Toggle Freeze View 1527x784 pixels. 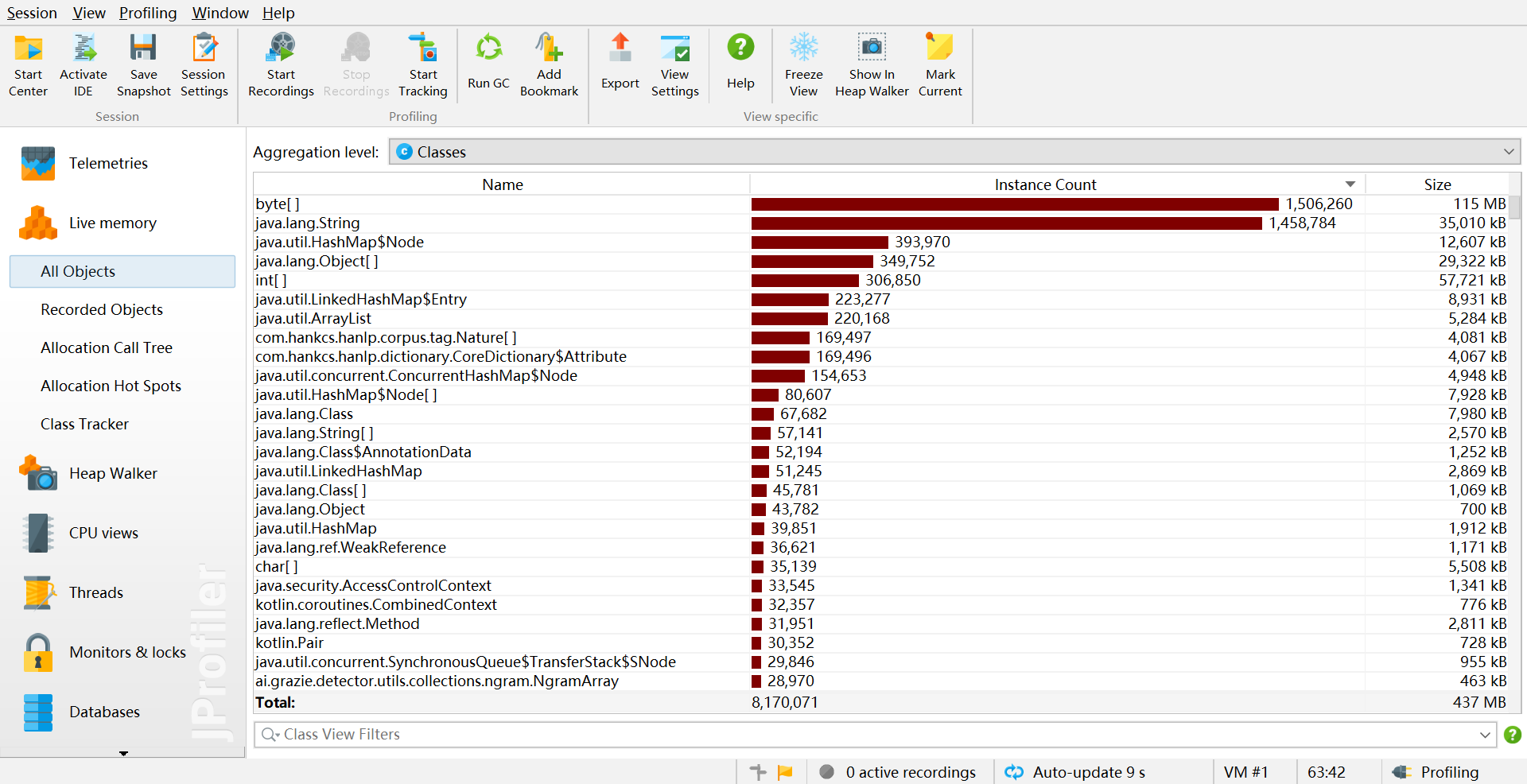click(x=803, y=65)
